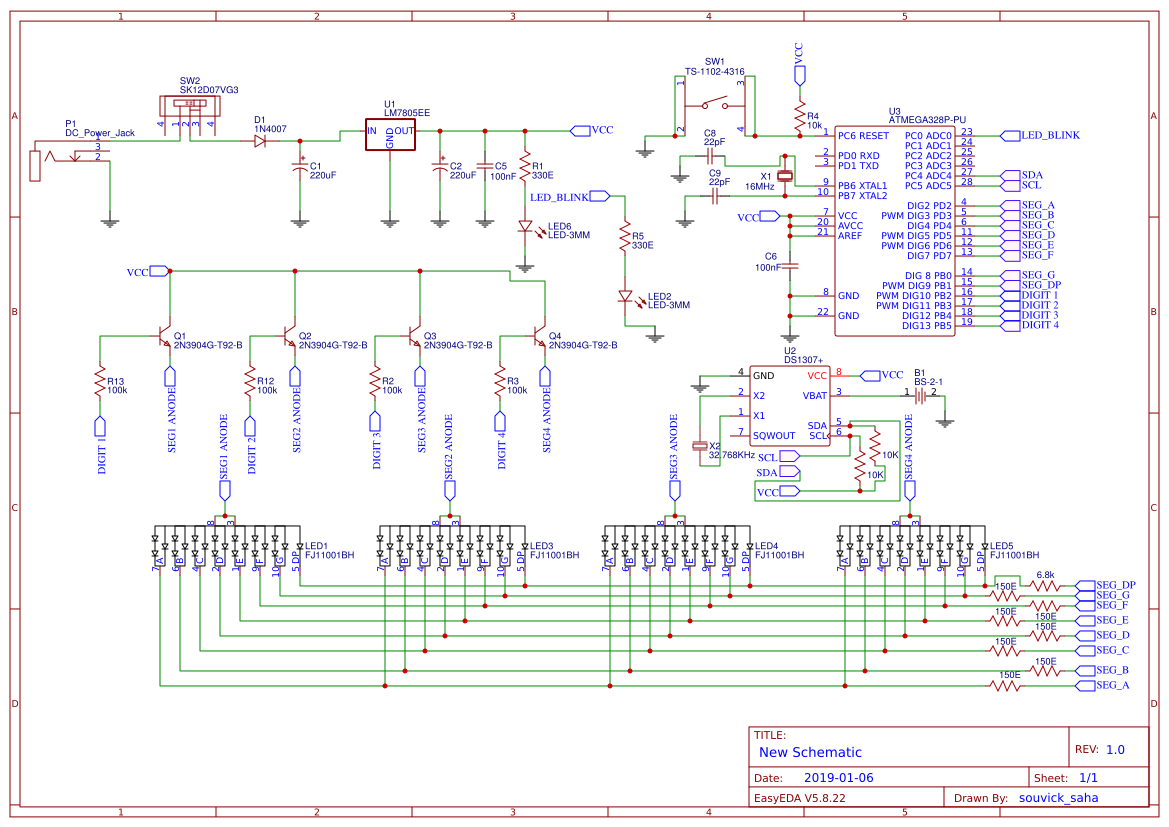Select the LED1 FJ11001BH display label
The width and height of the screenshot is (1169, 827).
tap(329, 550)
